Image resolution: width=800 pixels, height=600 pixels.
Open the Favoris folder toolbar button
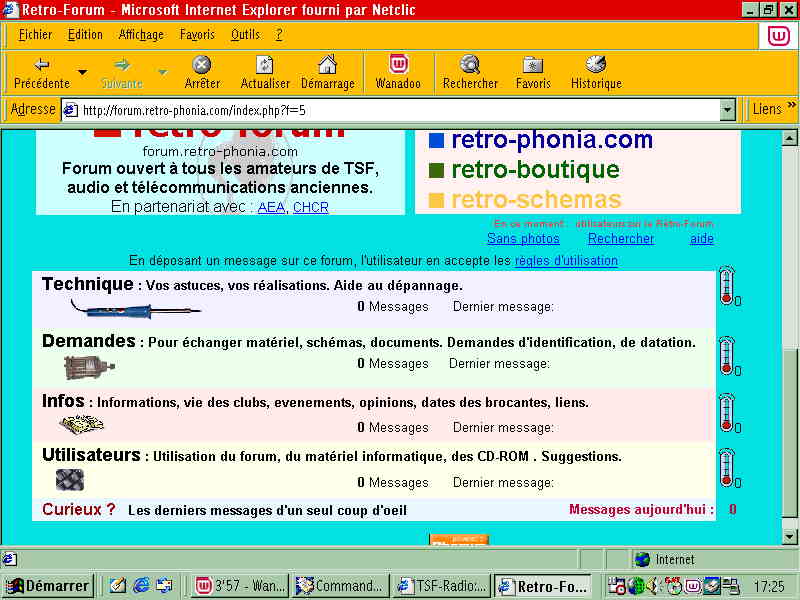(x=533, y=72)
